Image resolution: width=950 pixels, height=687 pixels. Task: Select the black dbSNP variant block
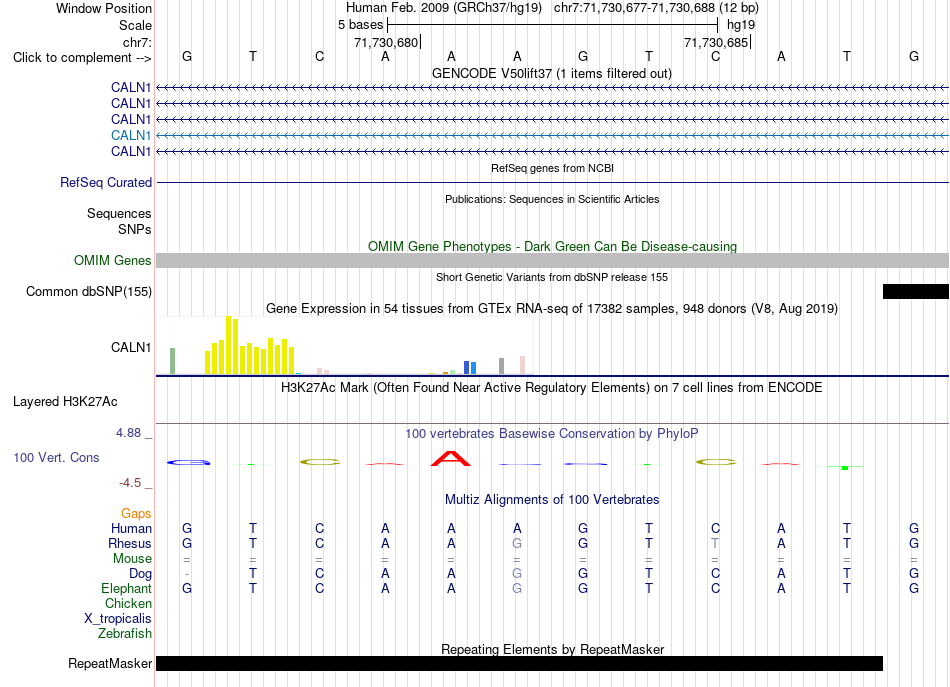(x=915, y=291)
